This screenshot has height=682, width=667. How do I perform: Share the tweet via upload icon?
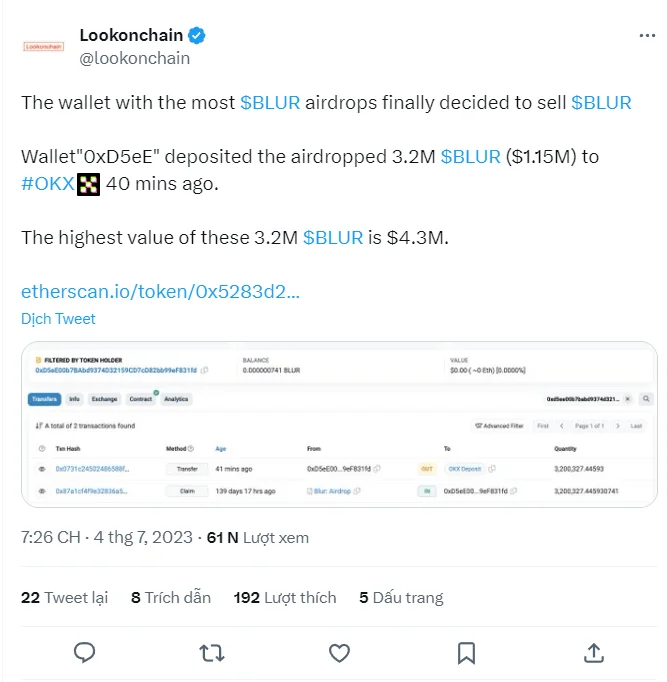pyautogui.click(x=594, y=652)
